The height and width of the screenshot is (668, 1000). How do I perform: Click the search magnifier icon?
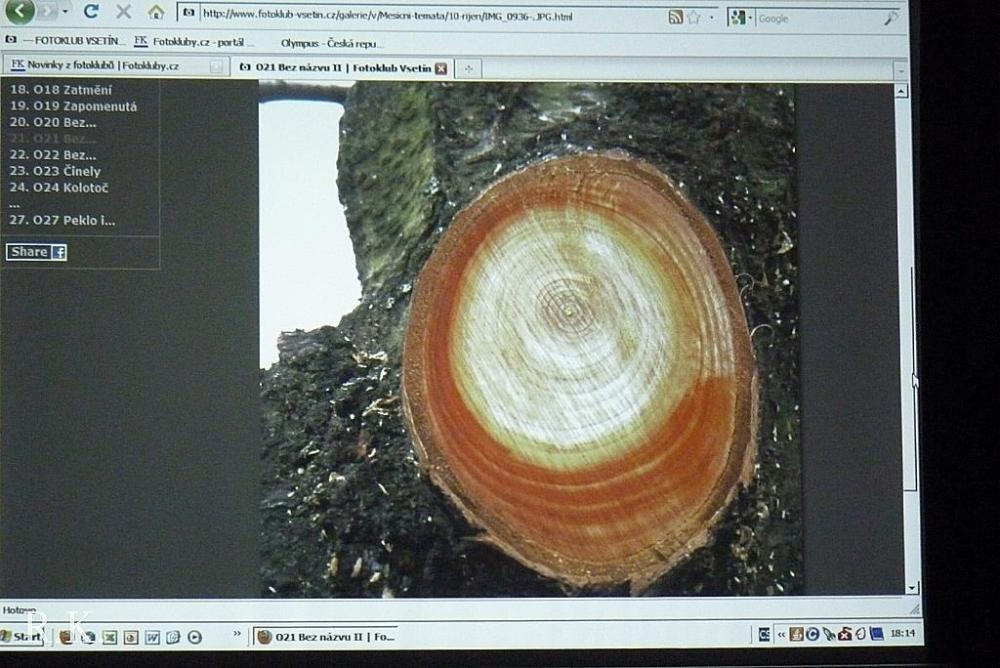(x=890, y=18)
